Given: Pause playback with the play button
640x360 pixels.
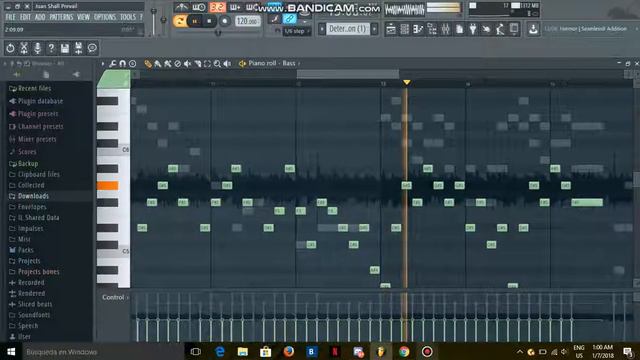Looking at the screenshot, I should click(x=195, y=21).
